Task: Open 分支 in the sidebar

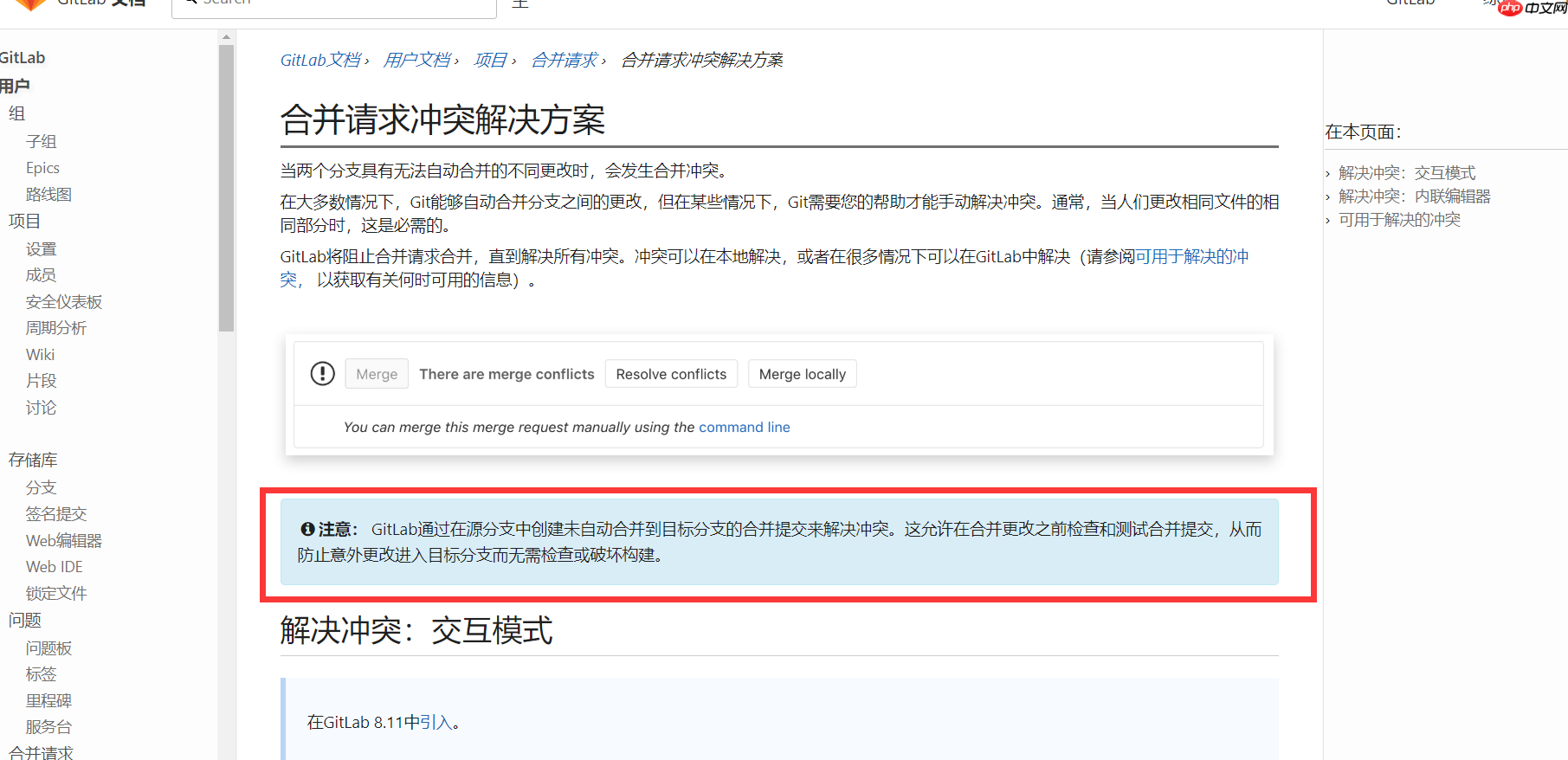Action: pos(41,487)
